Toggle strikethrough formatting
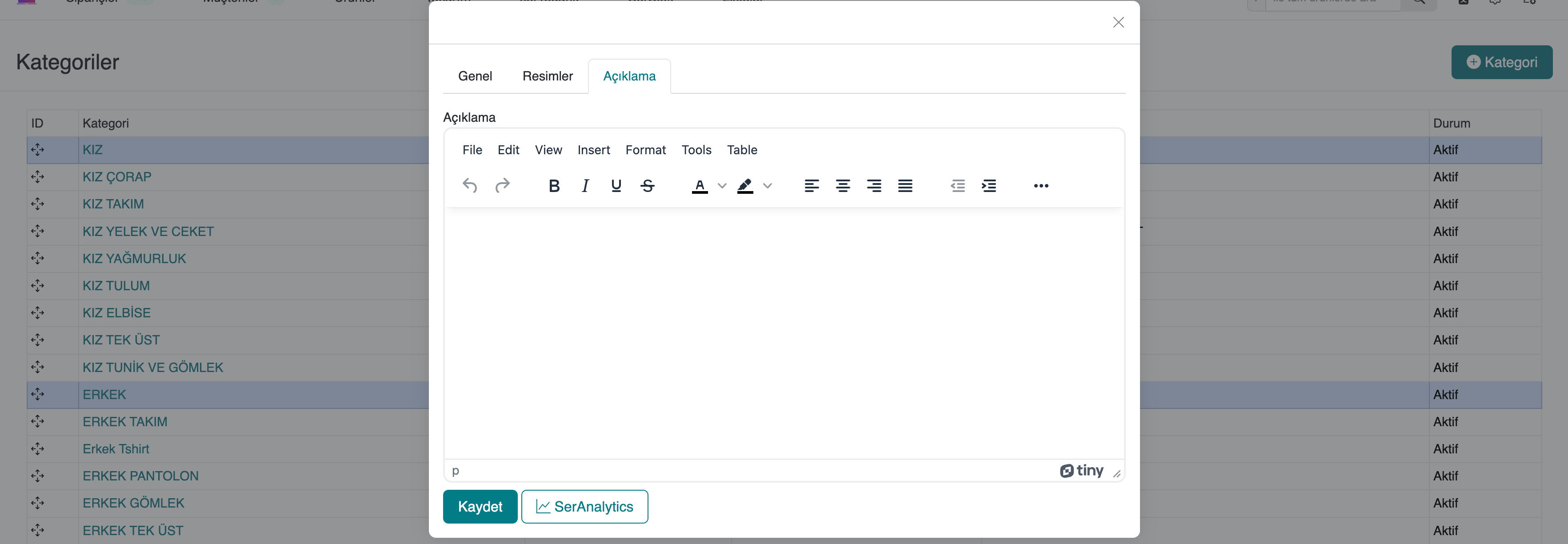 pyautogui.click(x=648, y=186)
